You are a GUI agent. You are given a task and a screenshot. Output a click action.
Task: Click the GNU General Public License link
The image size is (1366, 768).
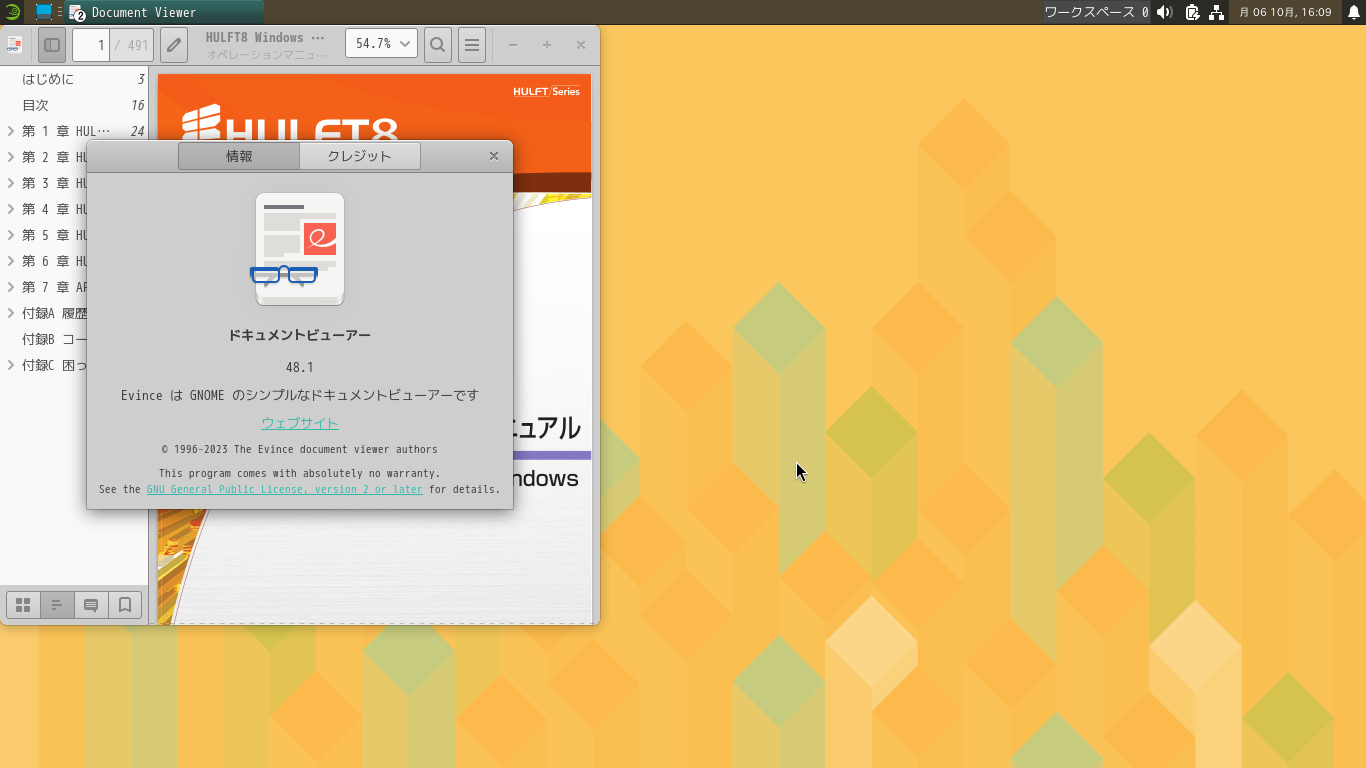pyautogui.click(x=284, y=489)
